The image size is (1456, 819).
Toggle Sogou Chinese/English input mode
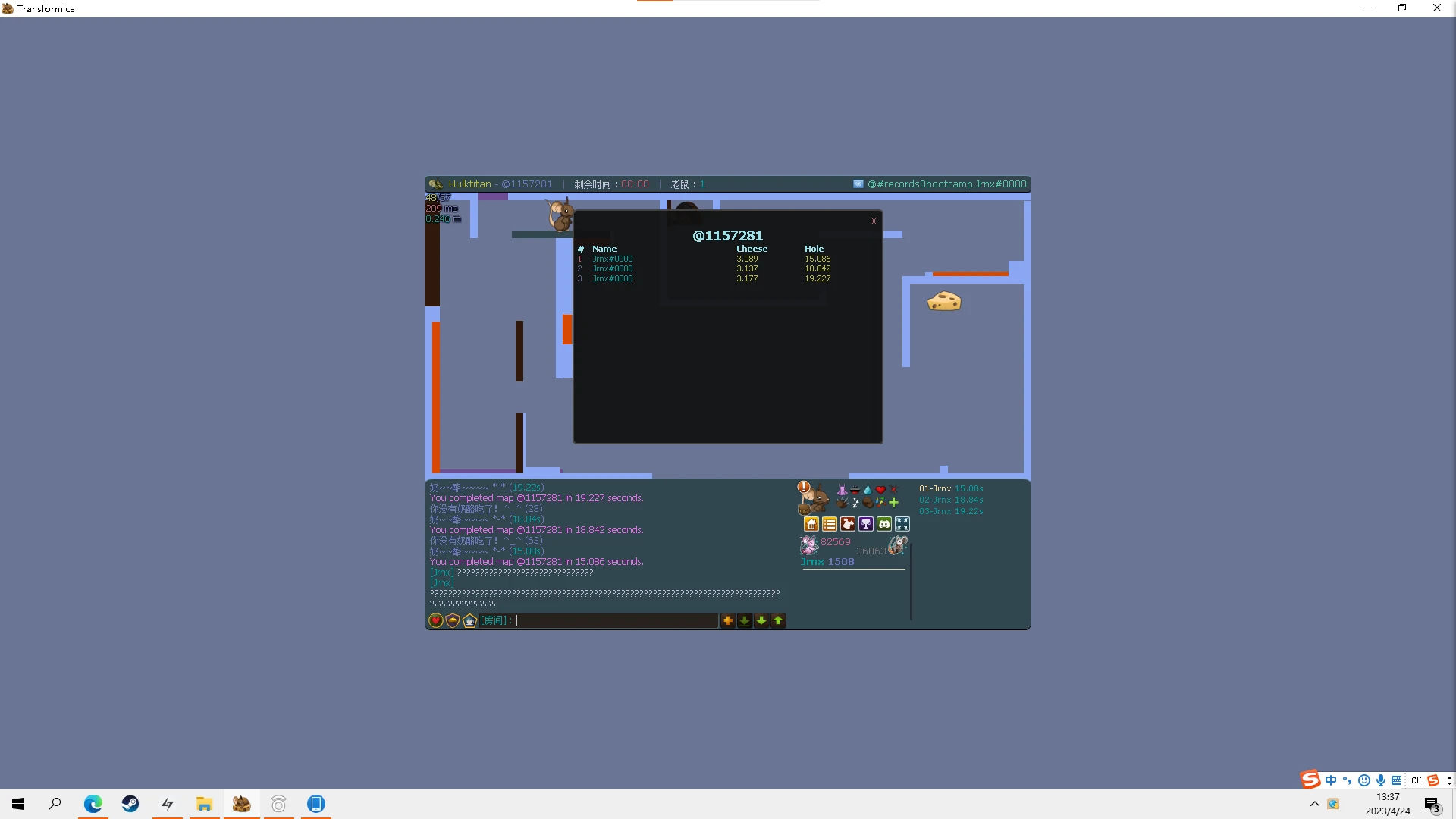click(x=1331, y=780)
